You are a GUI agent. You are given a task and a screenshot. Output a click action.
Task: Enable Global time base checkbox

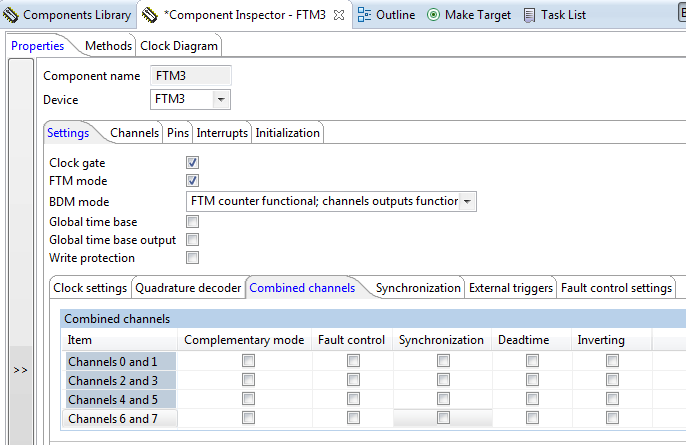pos(193,222)
